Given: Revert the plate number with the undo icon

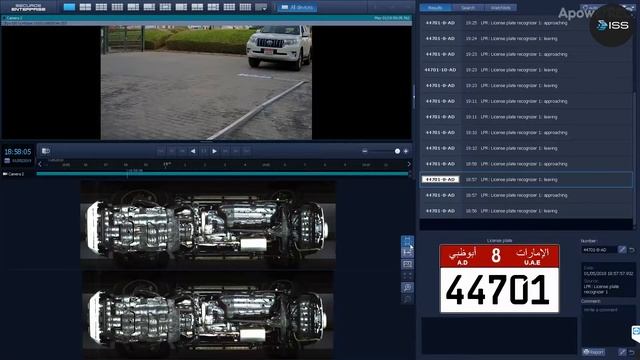Looking at the screenshot, I should (x=632, y=249).
